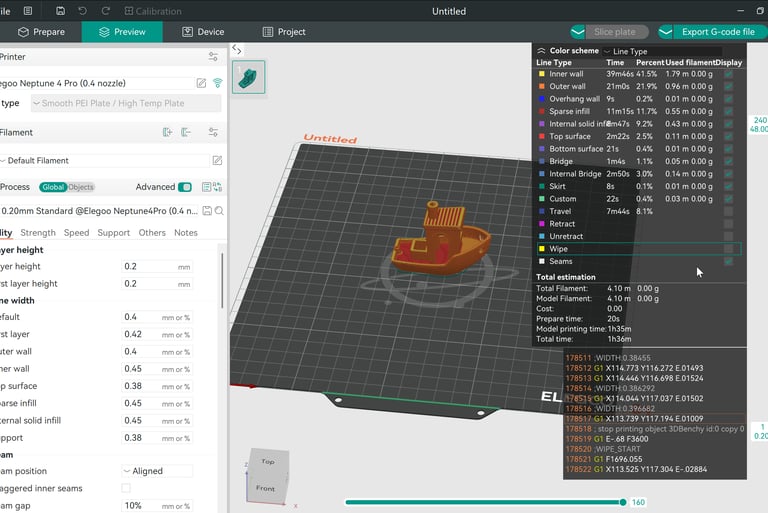Image resolution: width=768 pixels, height=513 pixels.
Task: Click the settings list icon next to Advanced toggle
Action: tap(206, 187)
